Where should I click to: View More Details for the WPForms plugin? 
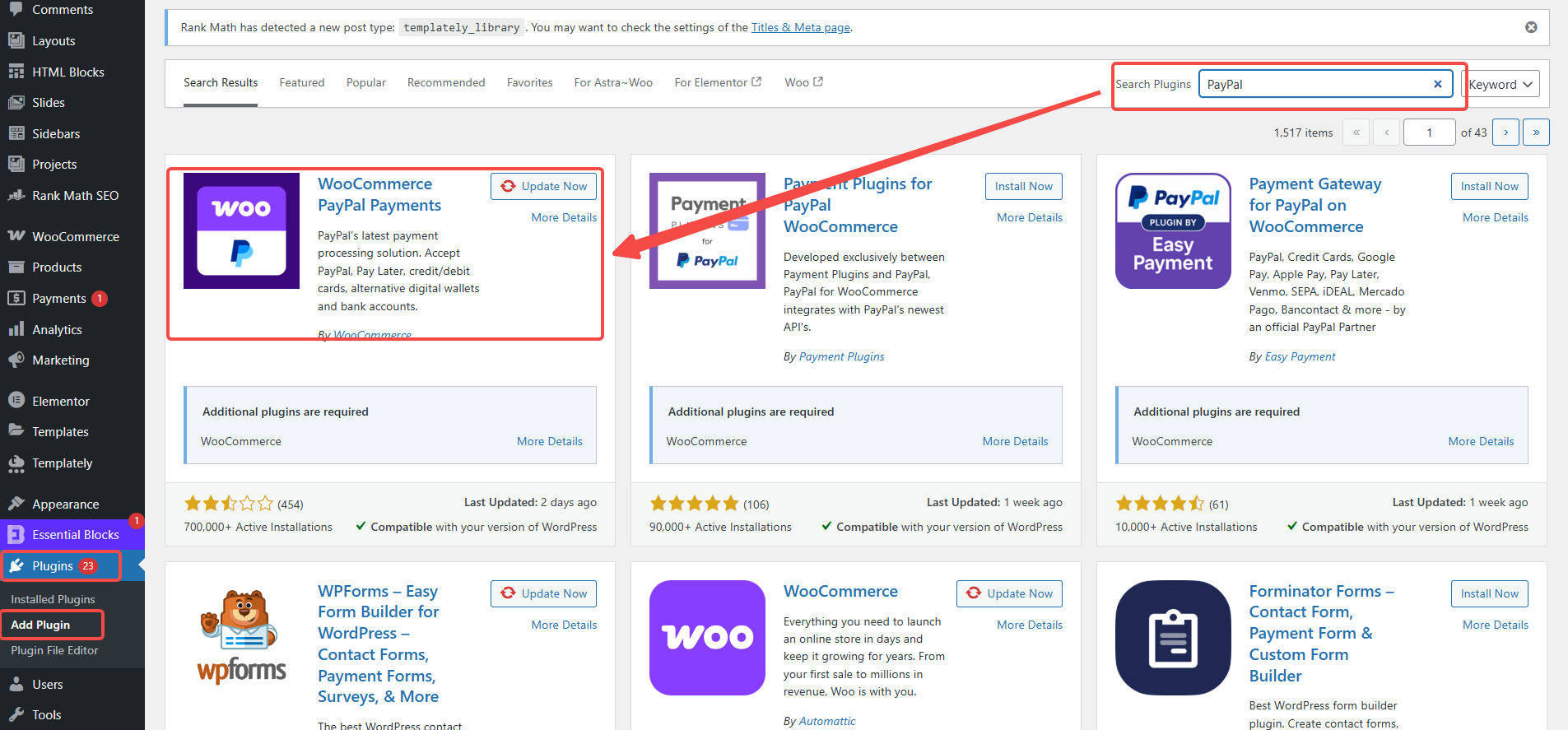coord(564,625)
